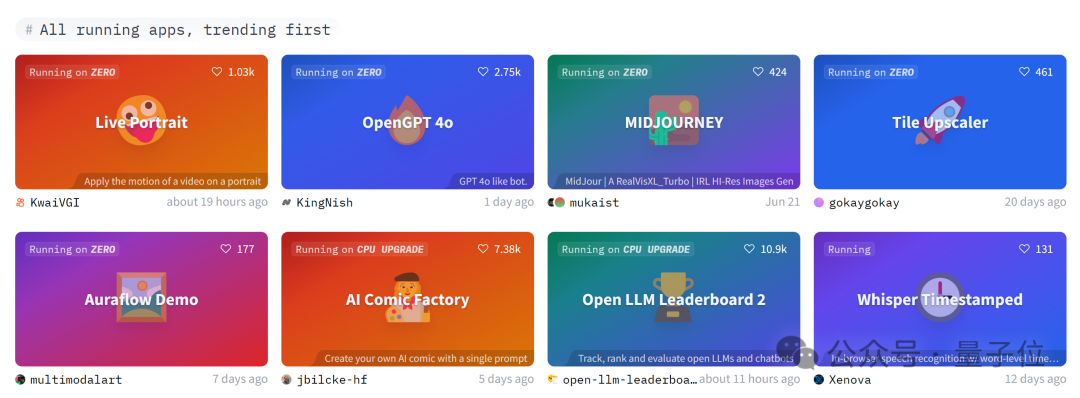Screen dimensions: 1080x398
Task: Click 'about 11 hours ago' timestamp
Action: coord(749,379)
